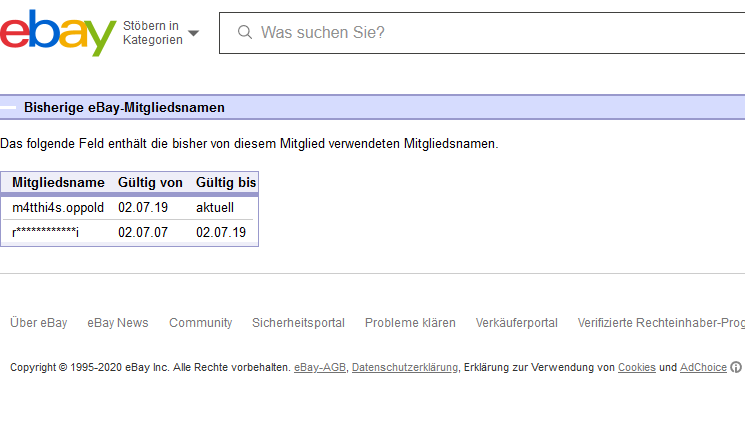The width and height of the screenshot is (745, 442).
Task: Open the eBay News footer link
Action: coord(118,323)
